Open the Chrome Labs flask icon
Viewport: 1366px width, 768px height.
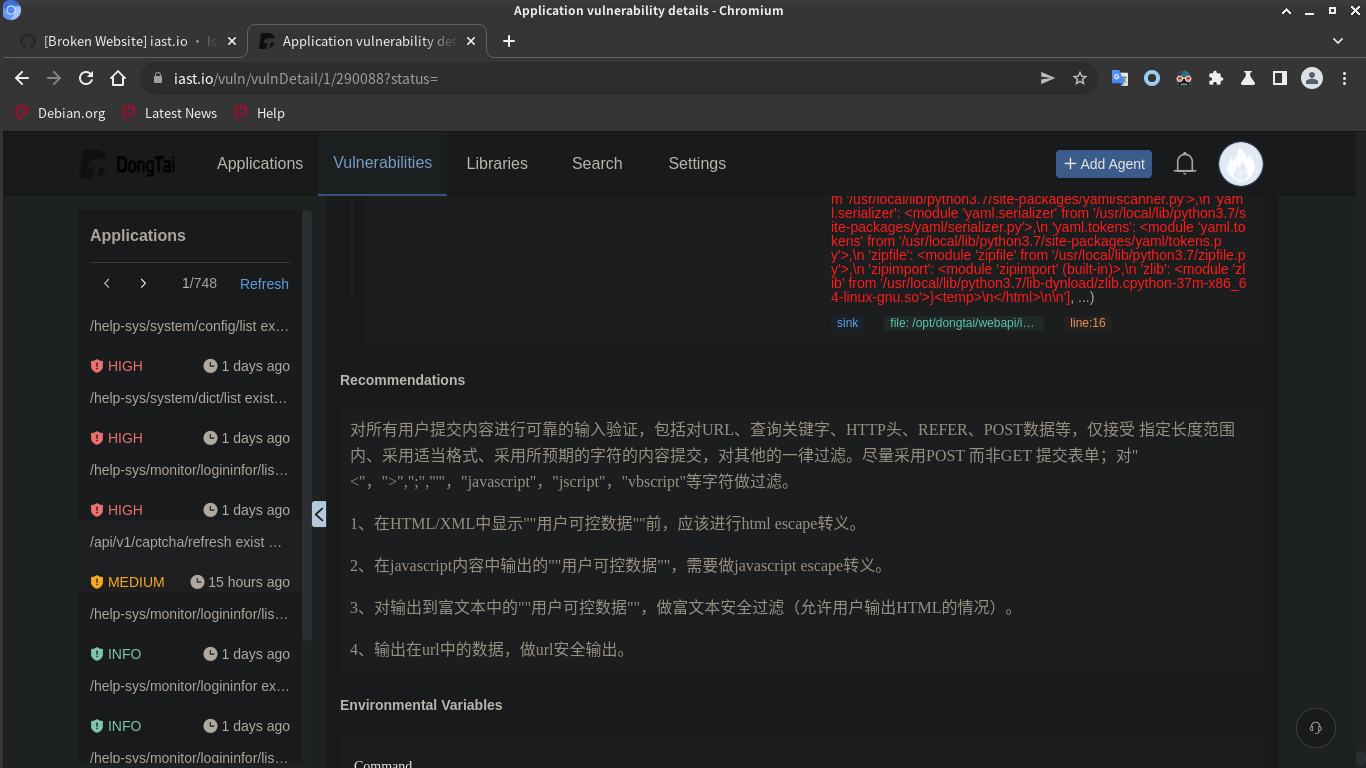pos(1247,78)
